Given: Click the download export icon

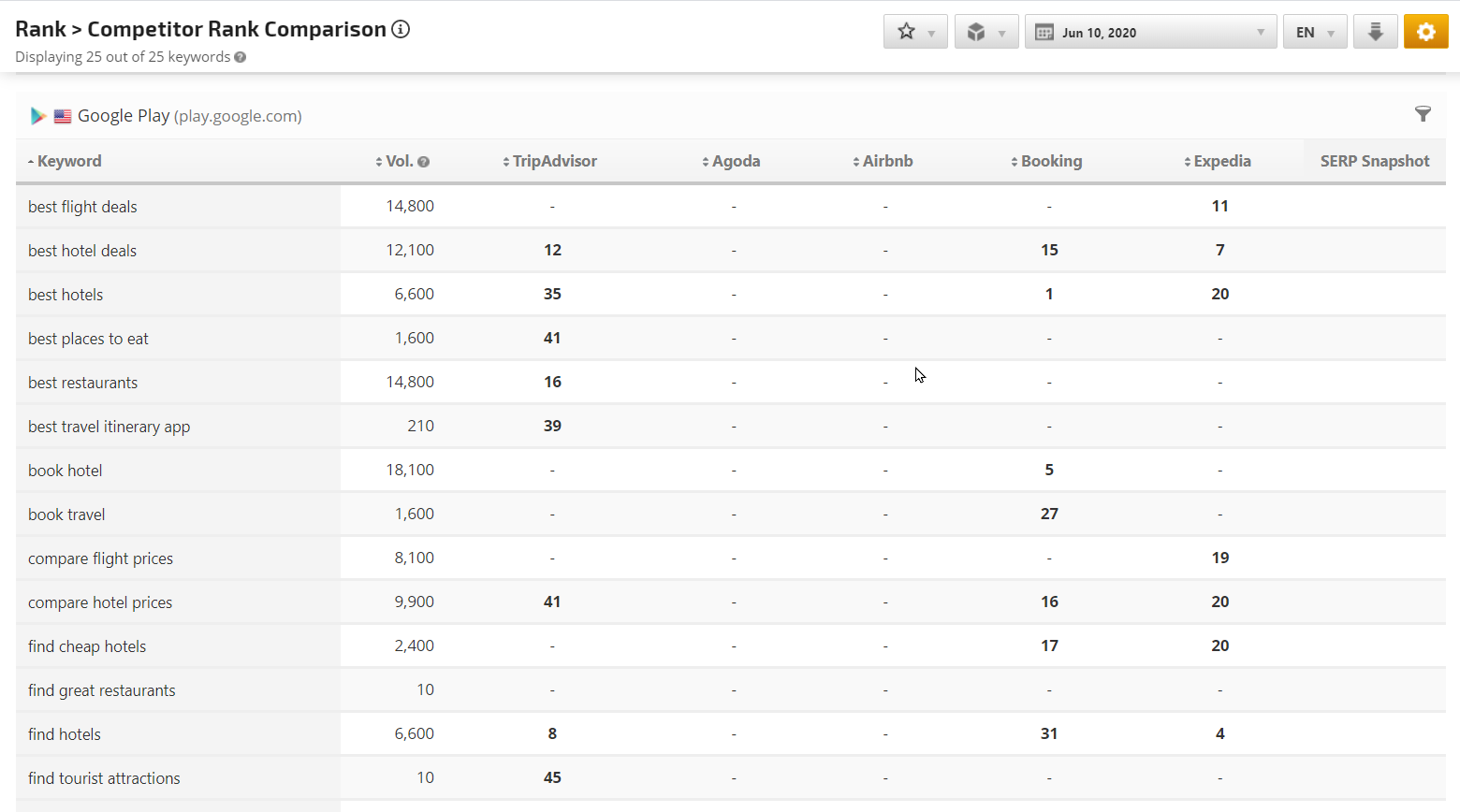Looking at the screenshot, I should (x=1375, y=32).
